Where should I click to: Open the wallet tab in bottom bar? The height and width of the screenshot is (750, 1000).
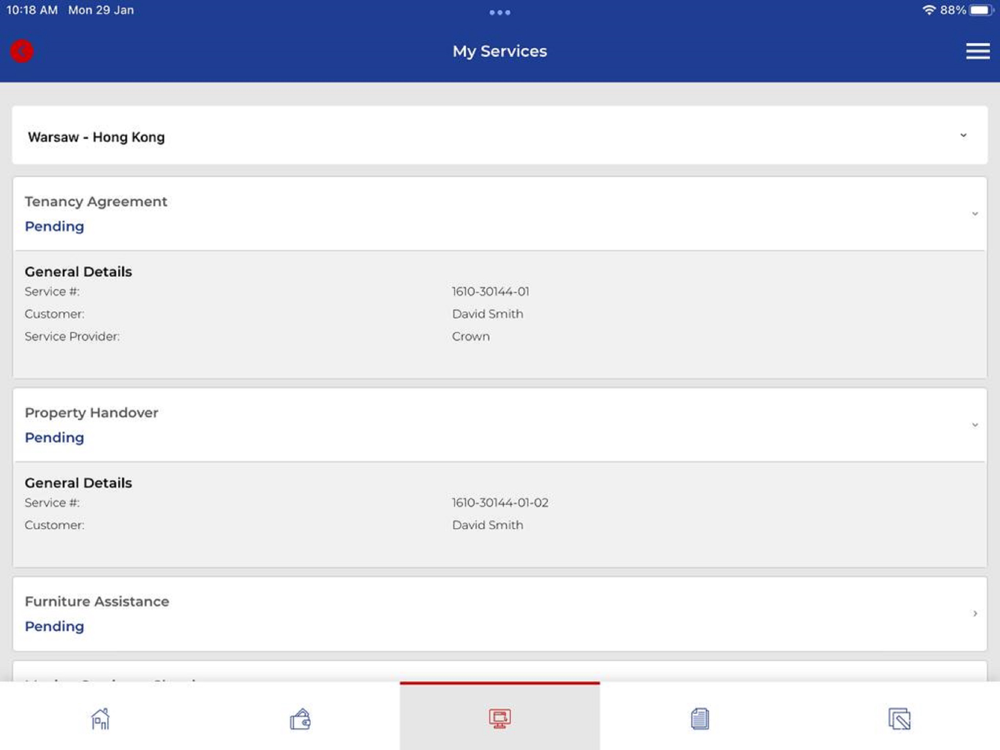coord(300,719)
